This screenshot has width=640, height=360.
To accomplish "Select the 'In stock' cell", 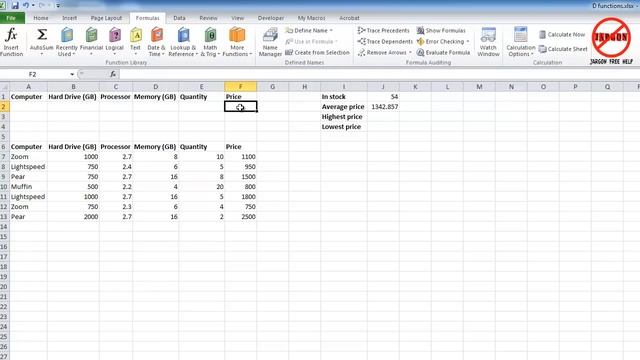I will tap(344, 97).
